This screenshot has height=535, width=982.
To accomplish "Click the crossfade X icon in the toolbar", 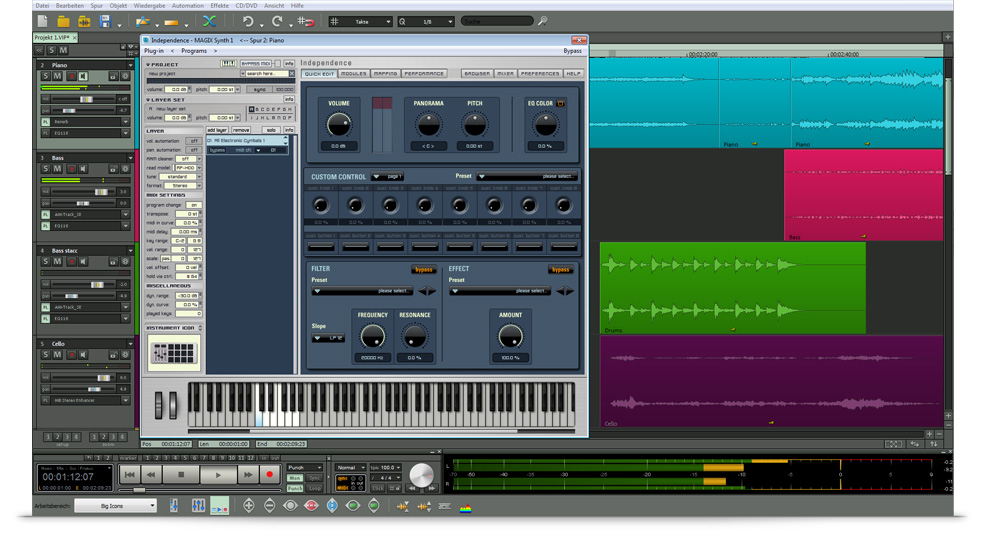I will pyautogui.click(x=209, y=21).
